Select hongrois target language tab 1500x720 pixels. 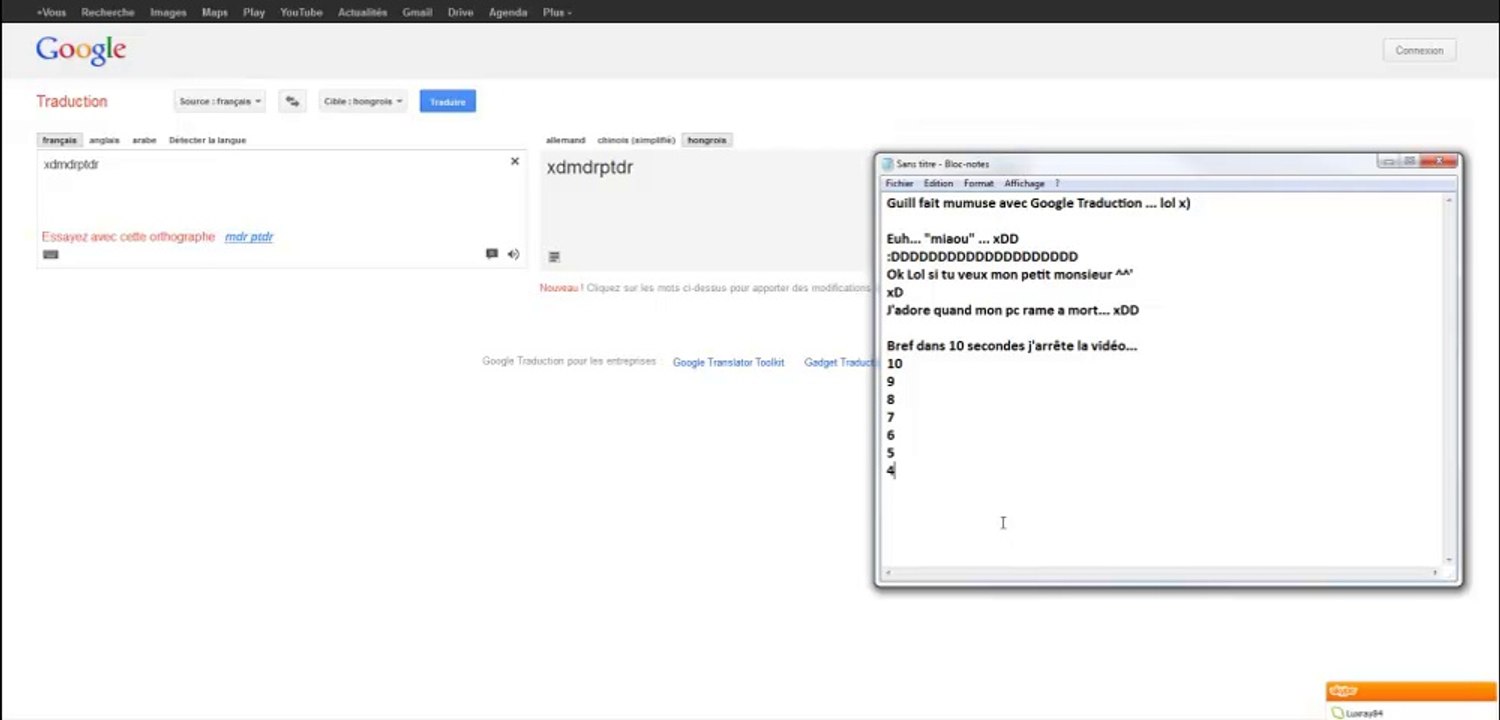tap(707, 140)
